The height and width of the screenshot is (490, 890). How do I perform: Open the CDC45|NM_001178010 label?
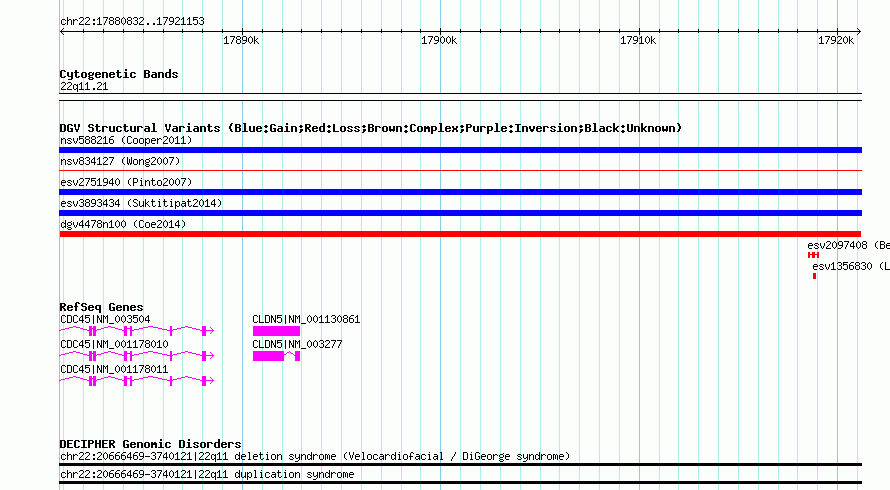coord(114,344)
